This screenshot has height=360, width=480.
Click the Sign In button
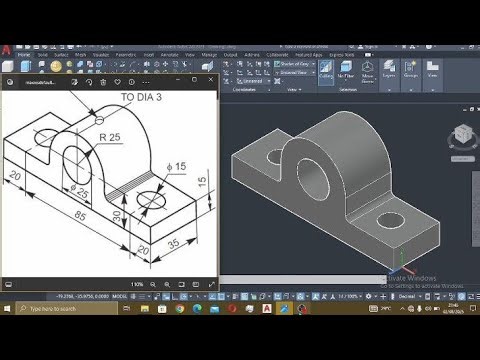tap(369, 47)
